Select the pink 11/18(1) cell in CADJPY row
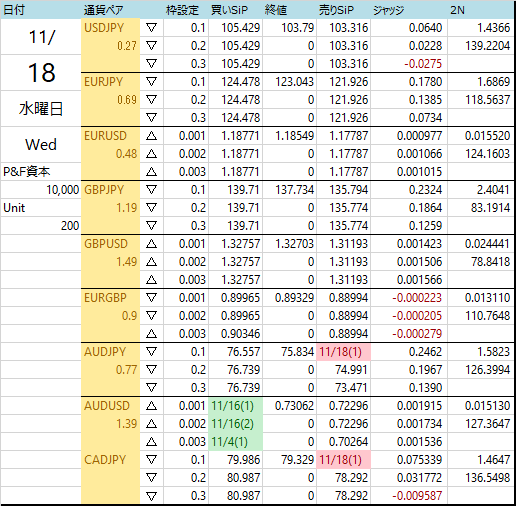 [x=343, y=460]
